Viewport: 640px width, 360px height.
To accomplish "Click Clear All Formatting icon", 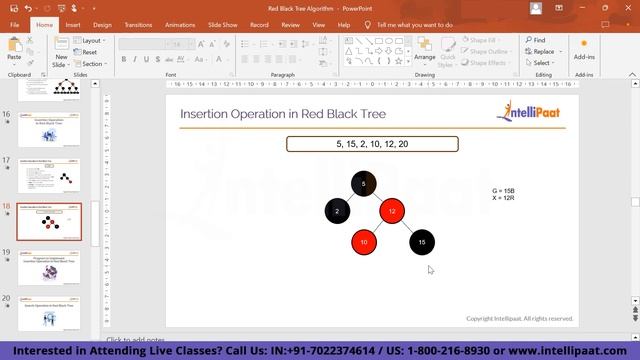I will click(227, 44).
